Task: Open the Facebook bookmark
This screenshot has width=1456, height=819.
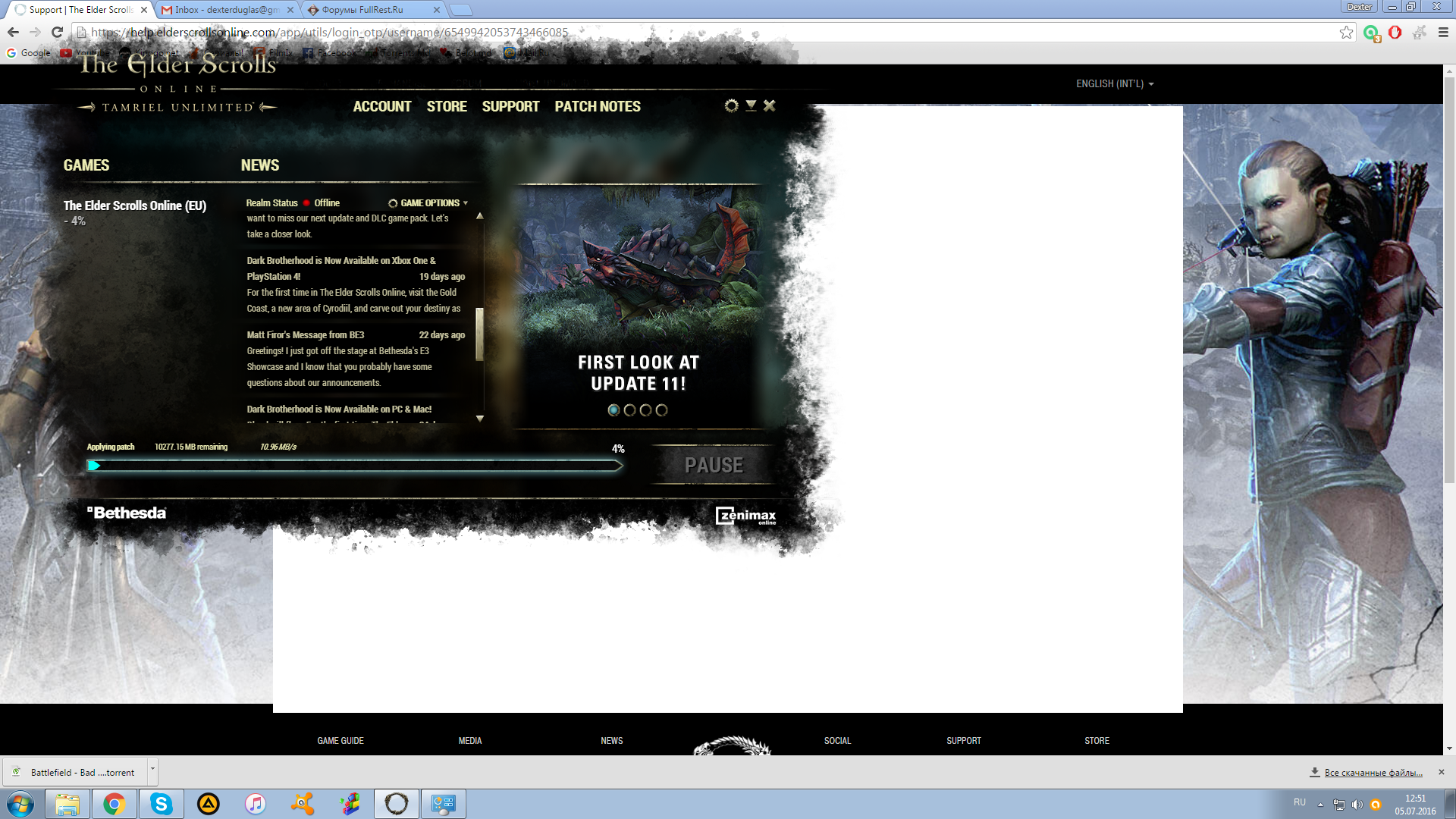Action: tap(329, 53)
